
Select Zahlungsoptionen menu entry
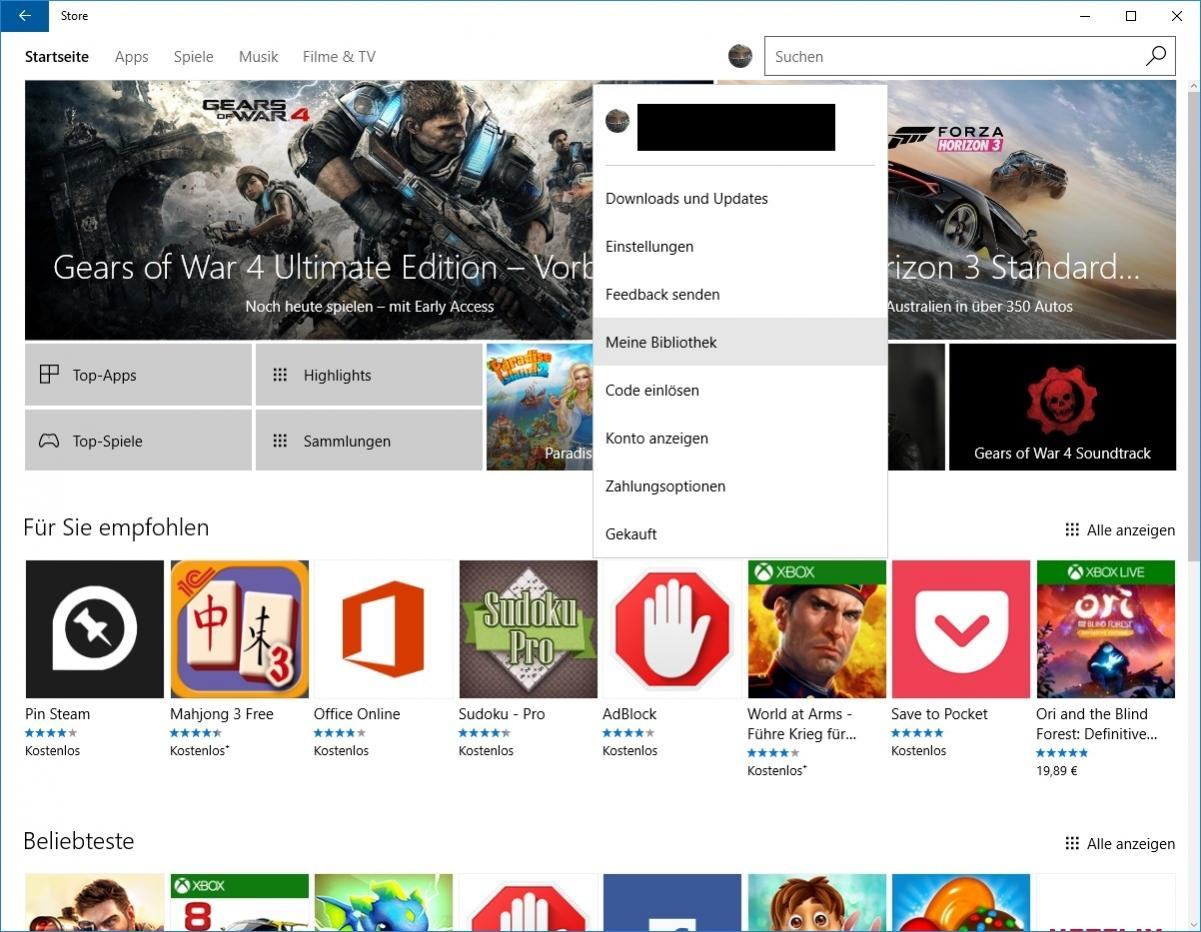(740, 486)
